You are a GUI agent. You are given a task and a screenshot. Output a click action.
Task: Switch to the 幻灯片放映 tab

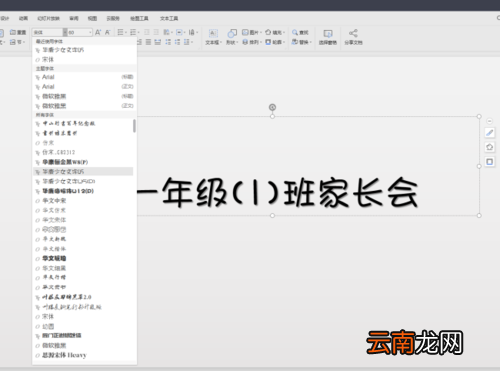[x=48, y=18]
